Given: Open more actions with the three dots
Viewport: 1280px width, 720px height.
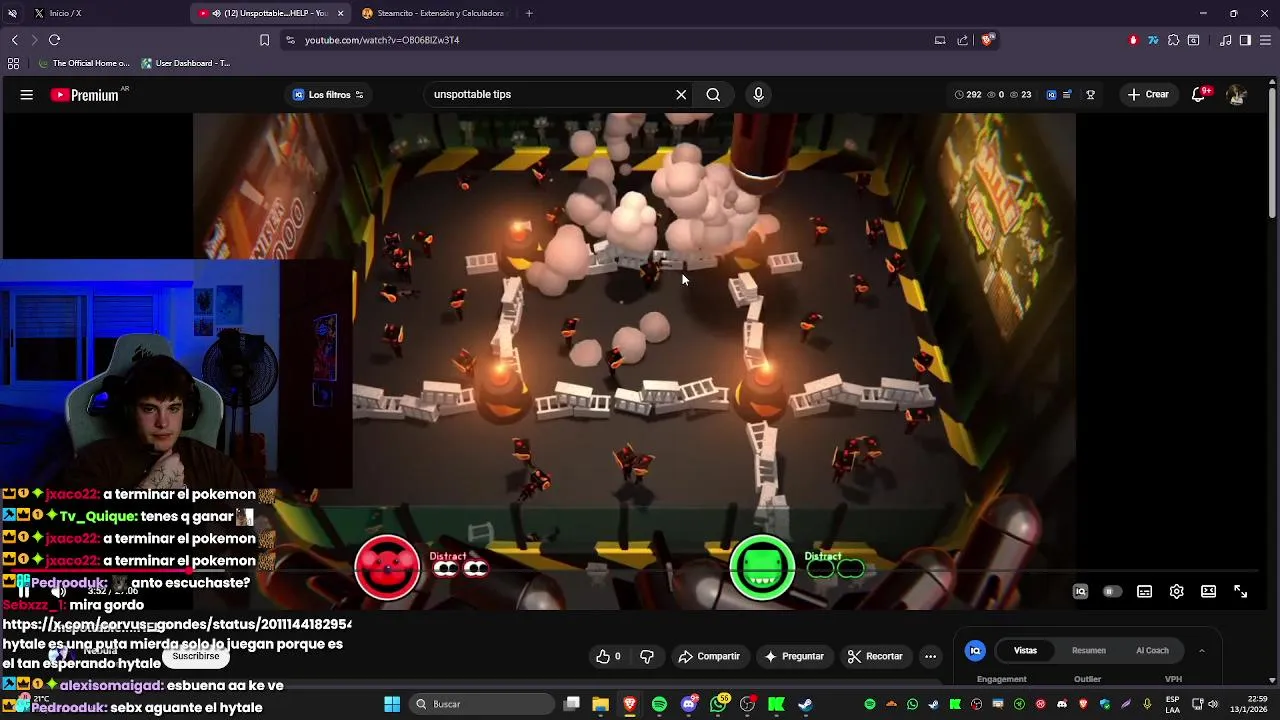Looking at the screenshot, I should pyautogui.click(x=930, y=657).
